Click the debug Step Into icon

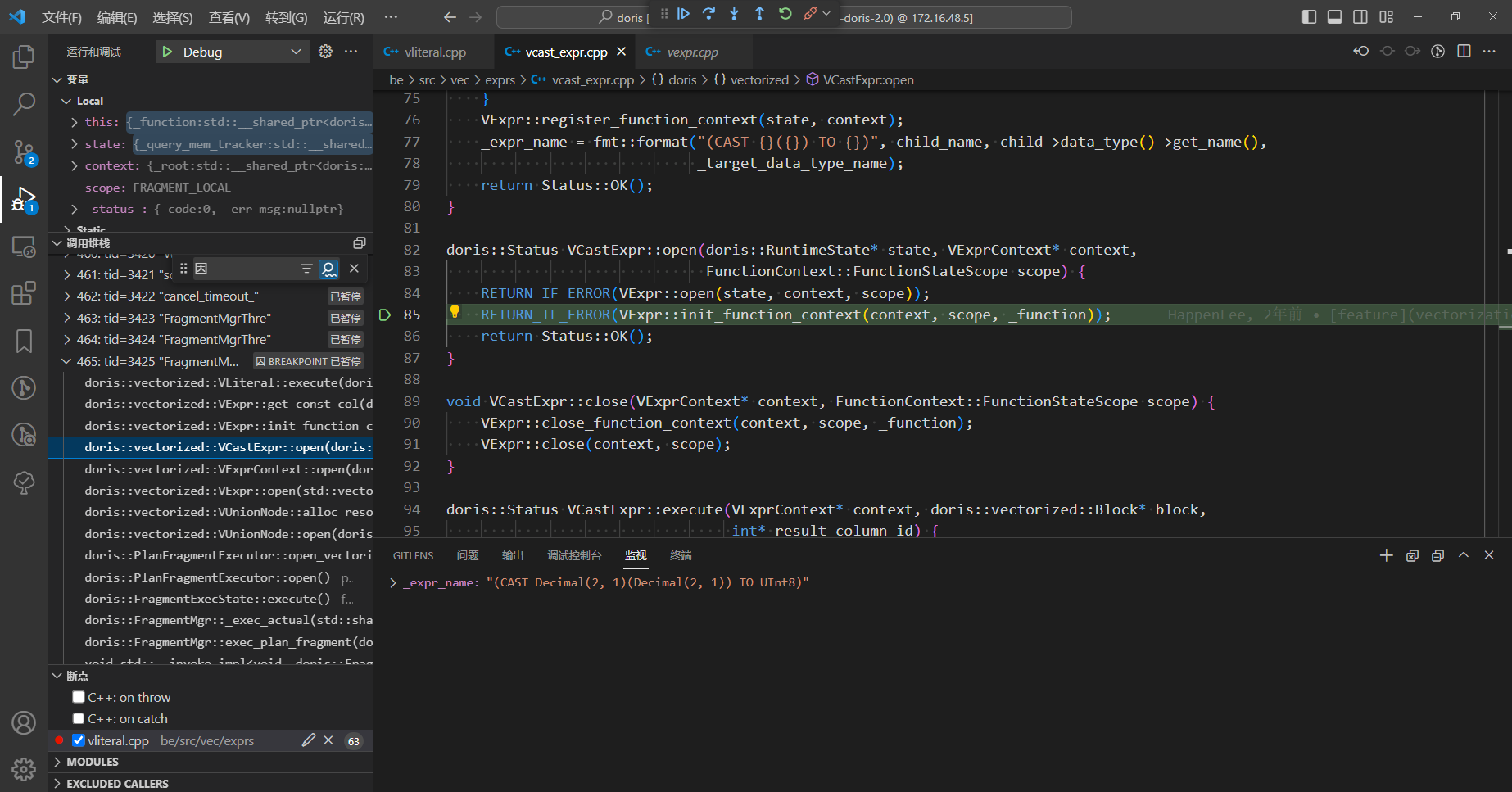pyautogui.click(x=734, y=14)
